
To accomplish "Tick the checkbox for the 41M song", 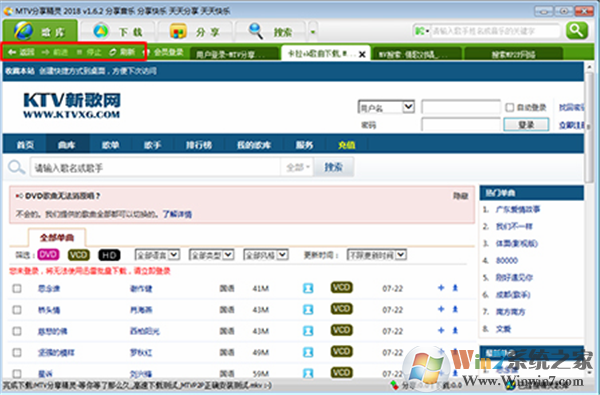I will 17,288.
